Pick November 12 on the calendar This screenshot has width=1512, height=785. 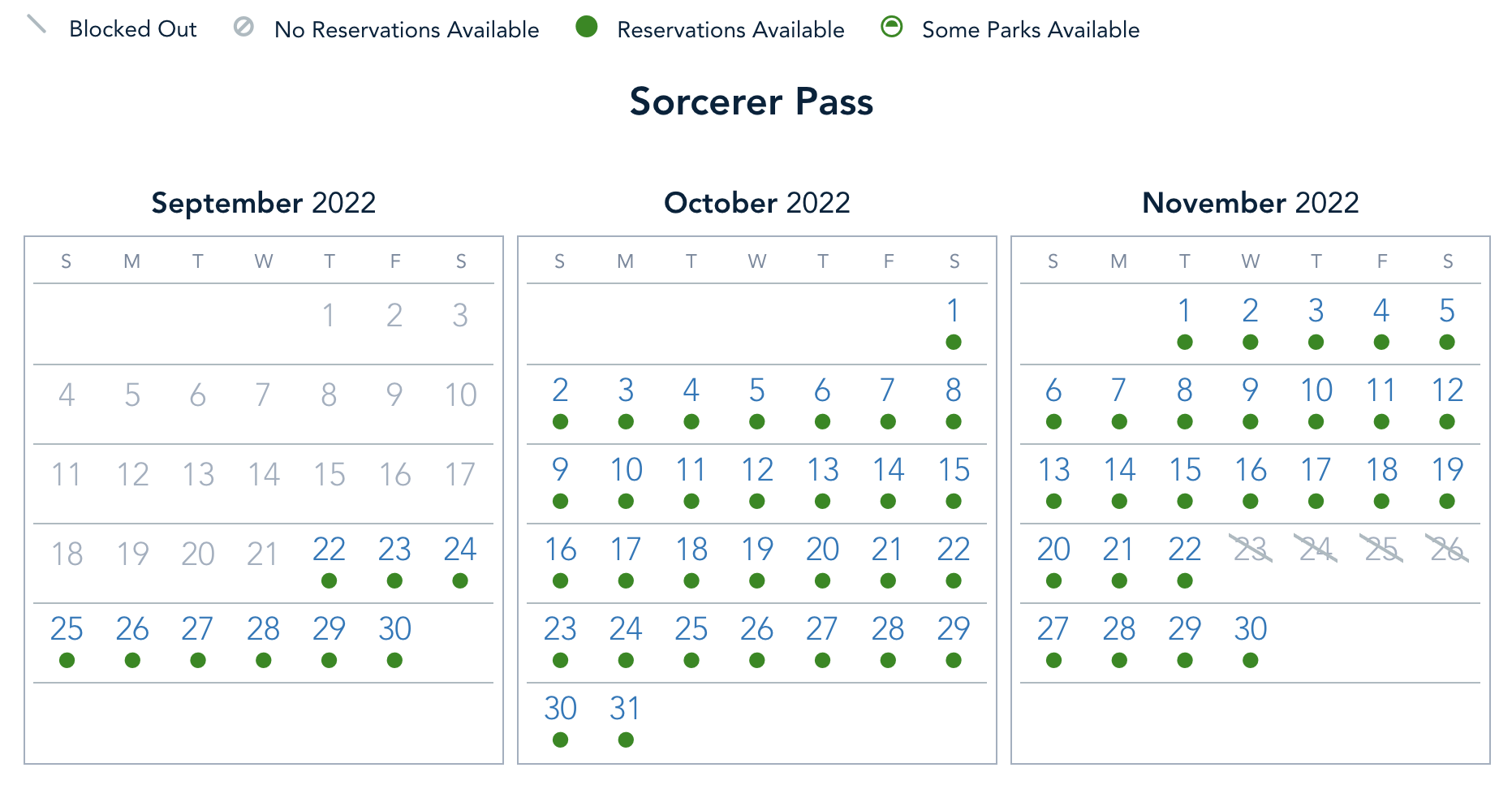click(x=1447, y=390)
